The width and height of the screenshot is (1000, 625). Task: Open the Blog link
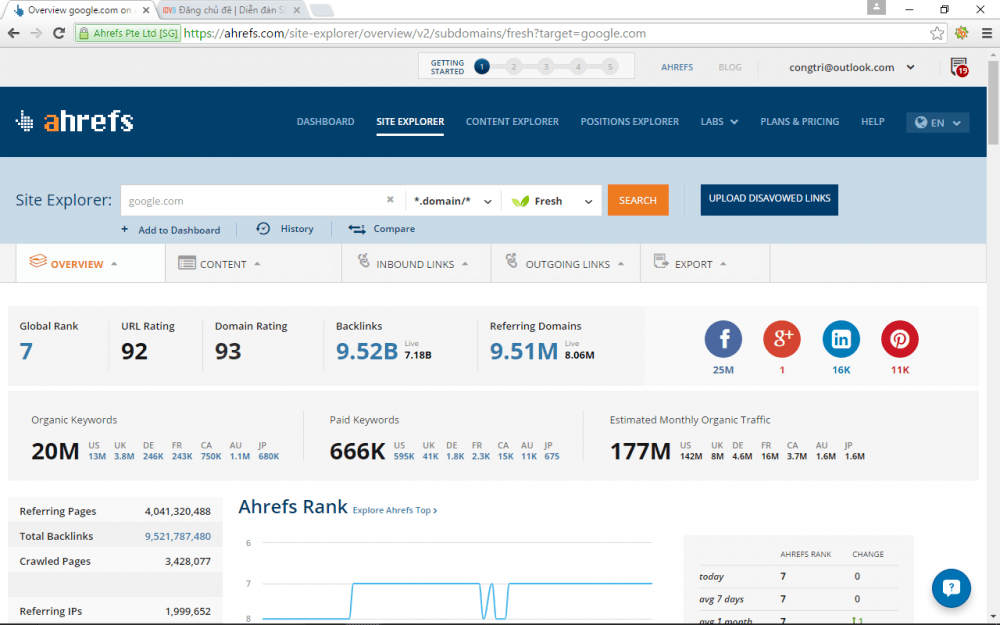coord(730,67)
